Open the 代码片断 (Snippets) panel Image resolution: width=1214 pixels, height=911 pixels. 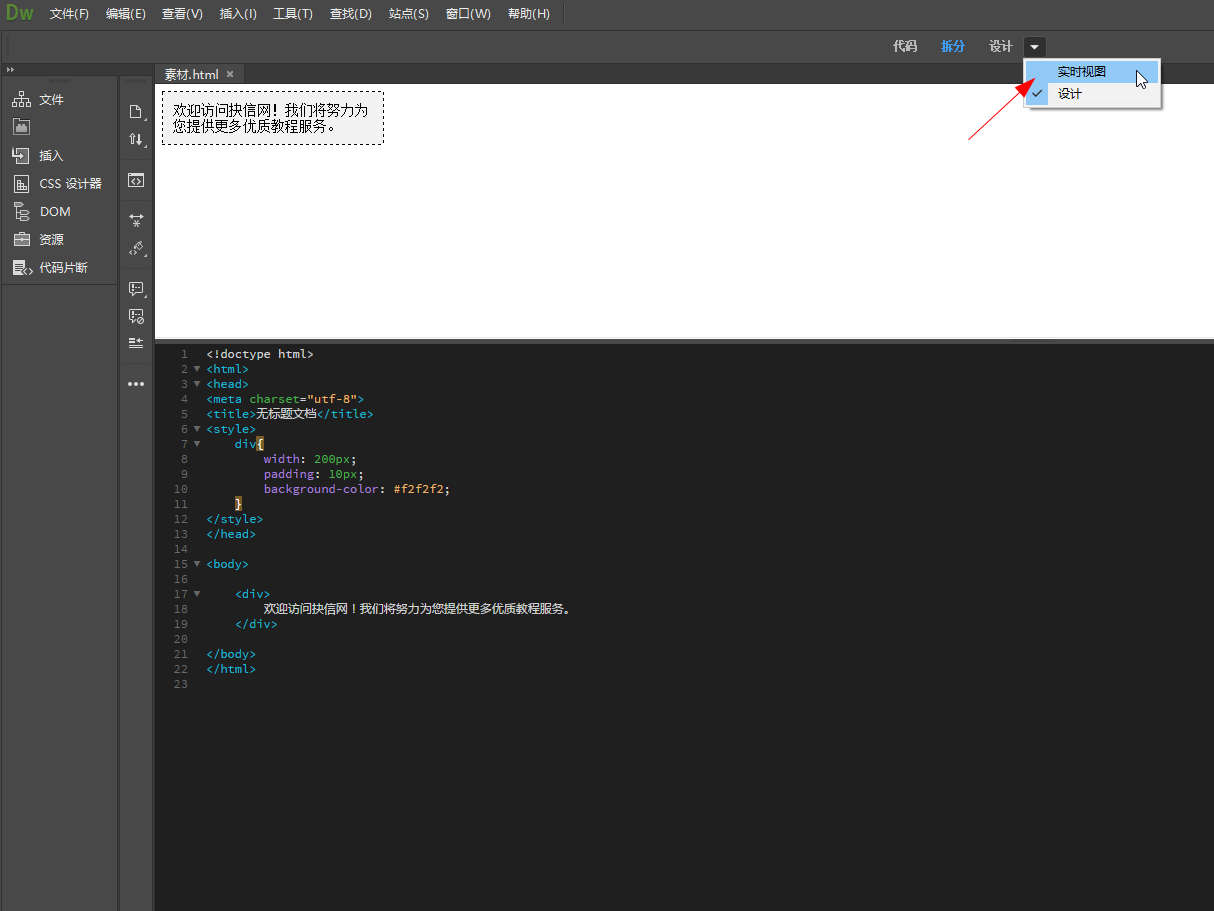tap(50, 268)
